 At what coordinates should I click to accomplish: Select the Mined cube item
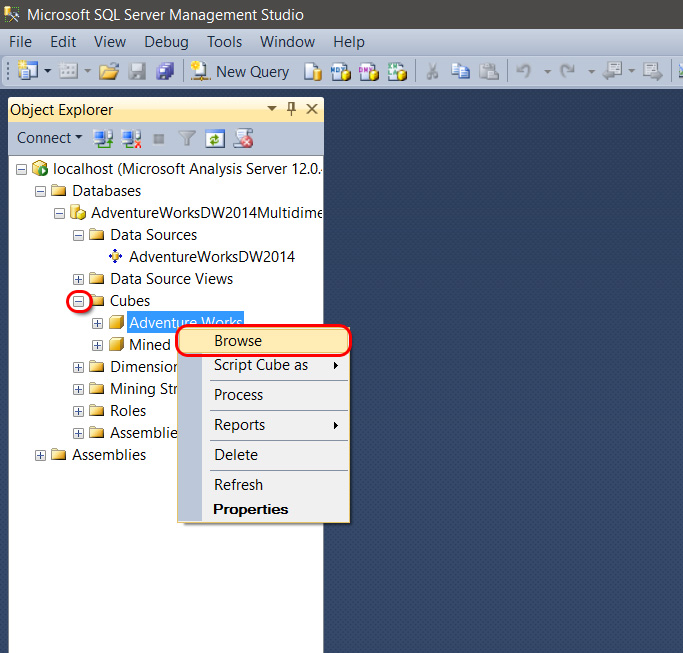(150, 345)
